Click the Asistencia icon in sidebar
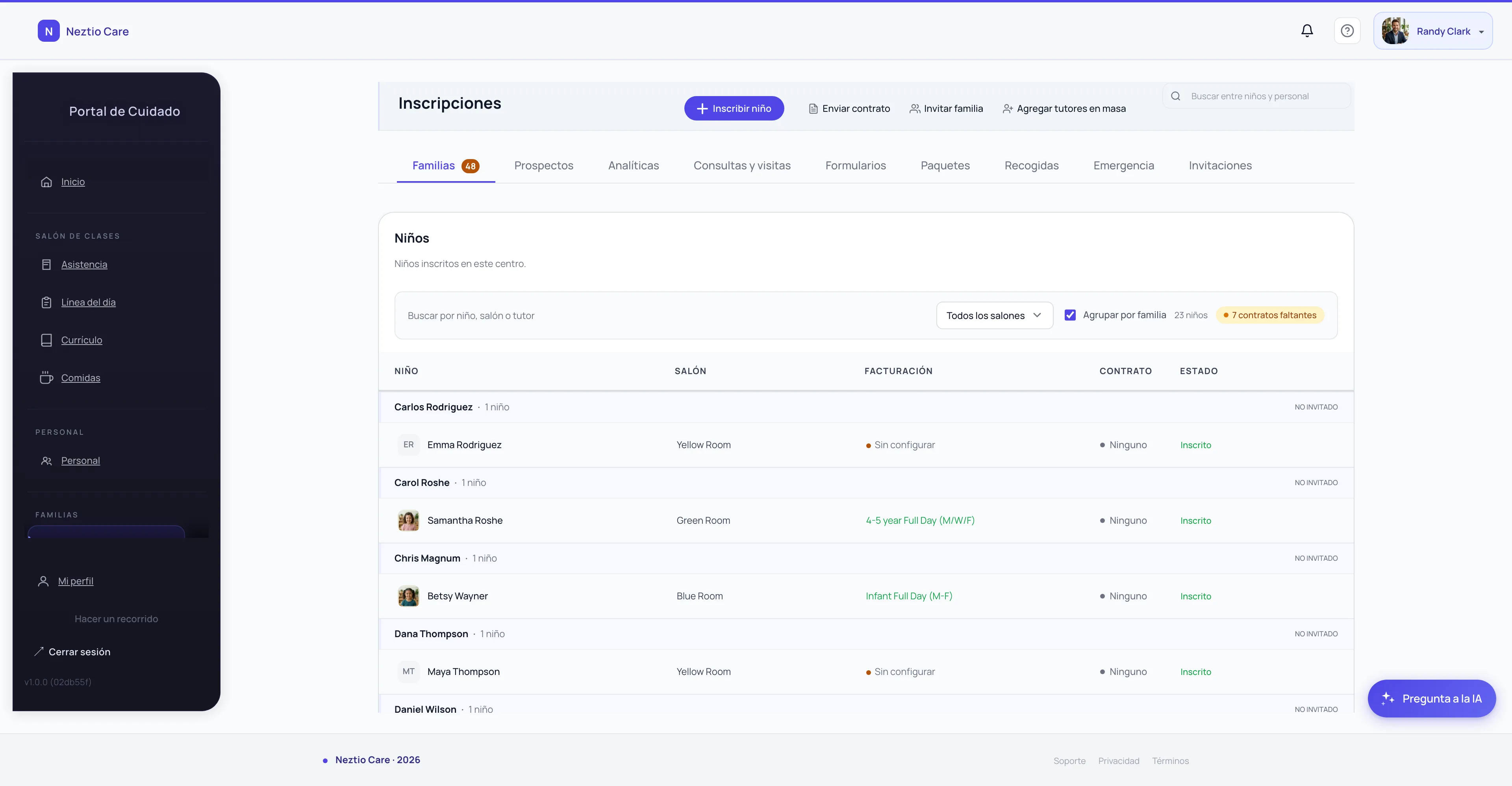Screen dimensions: 1512x786 point(46,265)
